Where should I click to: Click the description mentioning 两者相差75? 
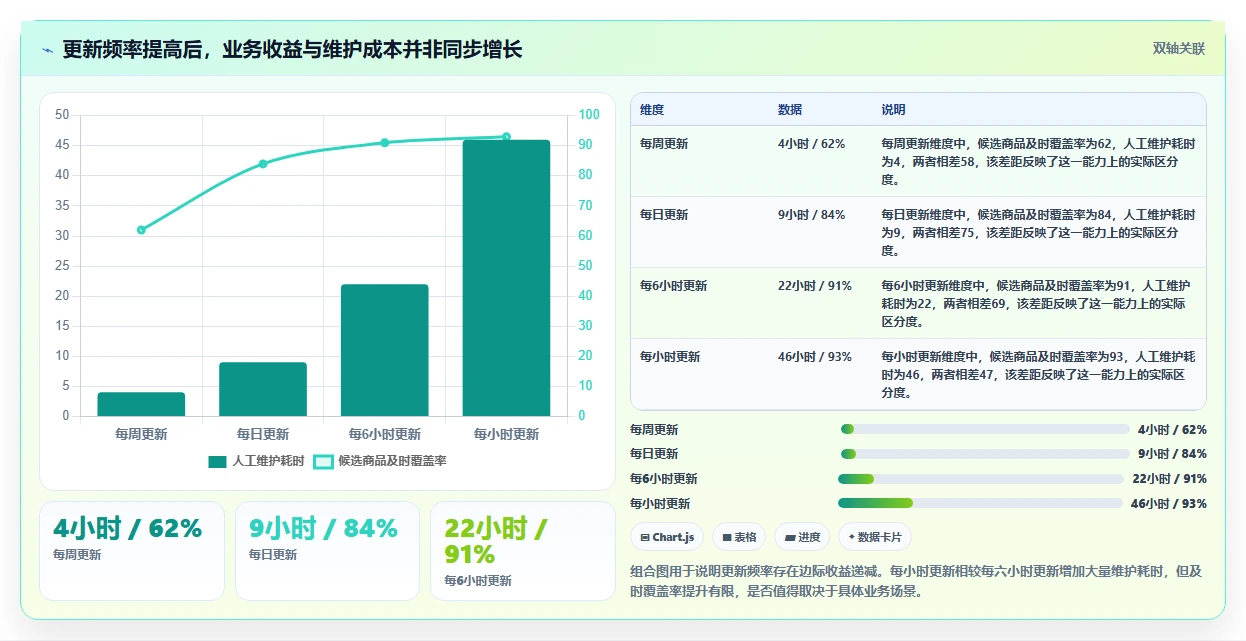pos(1038,233)
